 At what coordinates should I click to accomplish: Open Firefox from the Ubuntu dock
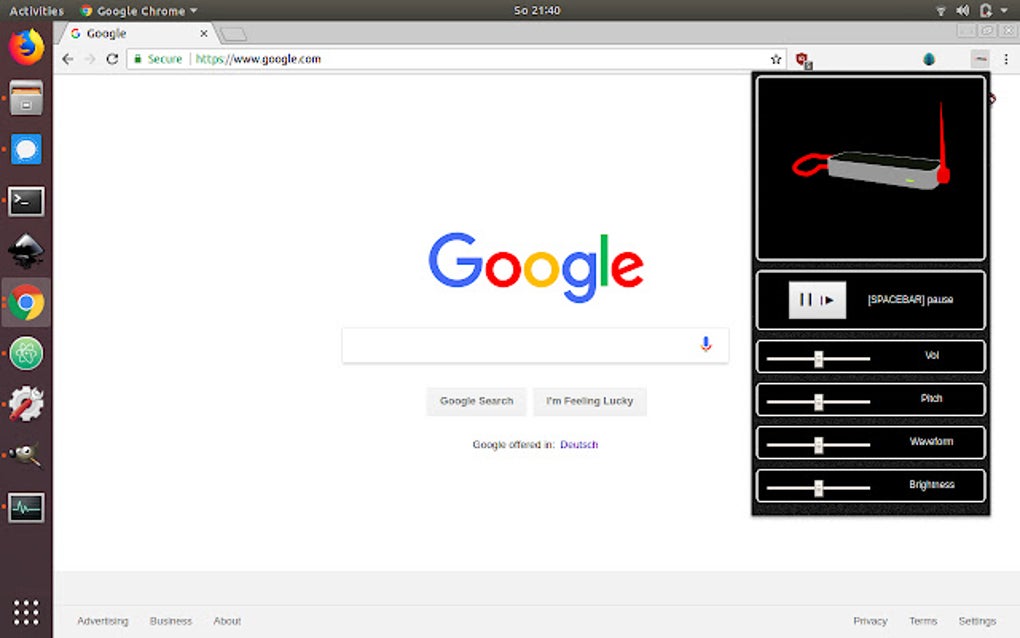[25, 45]
